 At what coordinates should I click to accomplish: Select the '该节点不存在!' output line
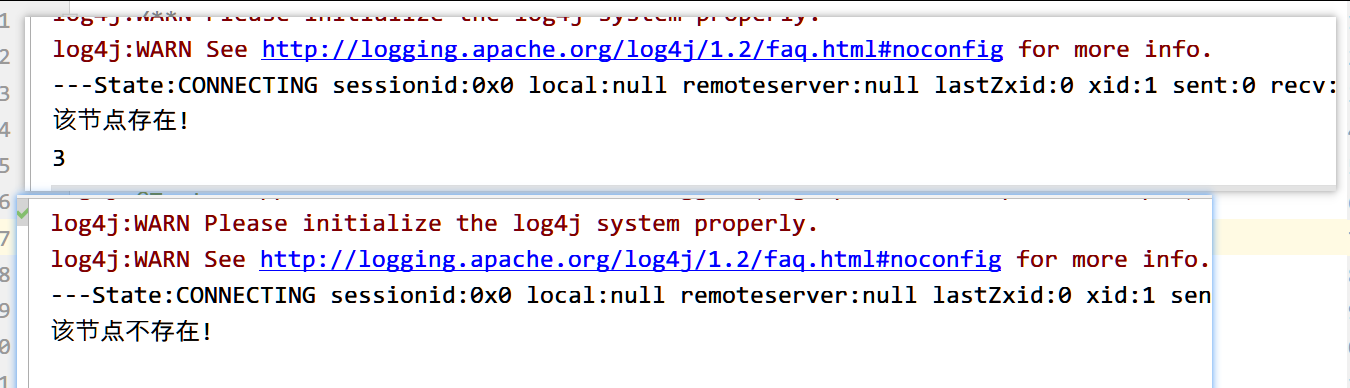[132, 331]
